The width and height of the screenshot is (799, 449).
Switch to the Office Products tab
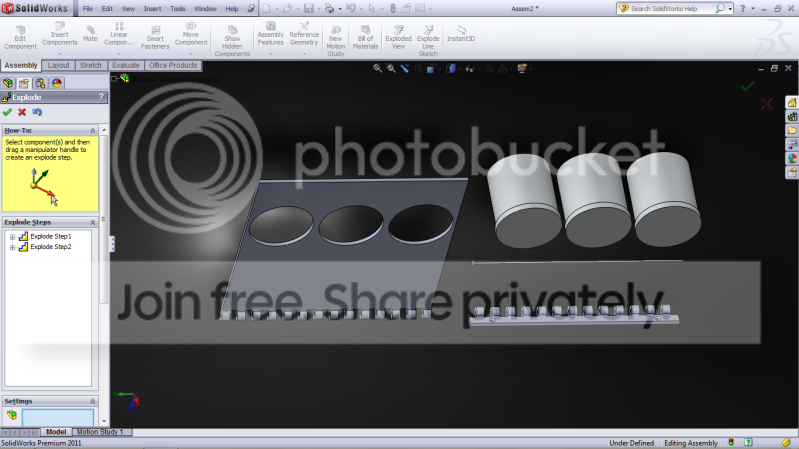pos(173,65)
